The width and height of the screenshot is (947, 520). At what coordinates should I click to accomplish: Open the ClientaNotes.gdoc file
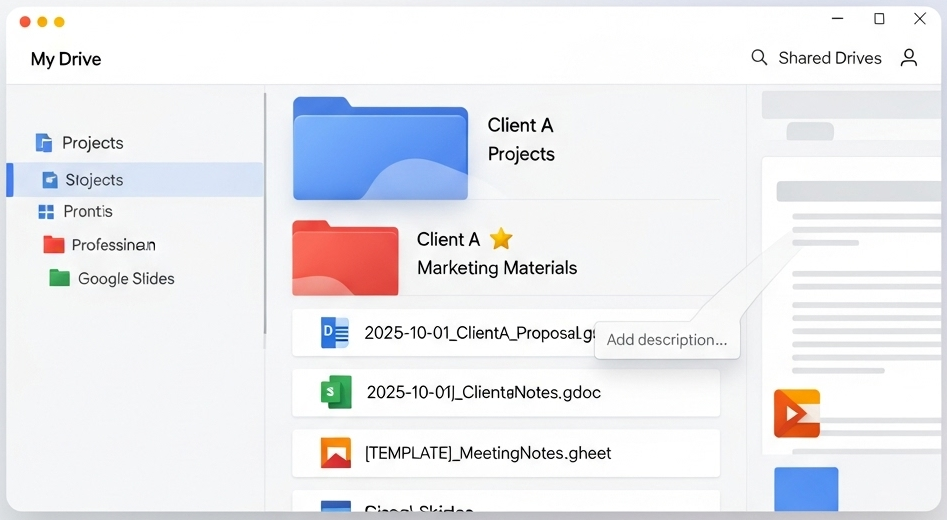(x=506, y=393)
